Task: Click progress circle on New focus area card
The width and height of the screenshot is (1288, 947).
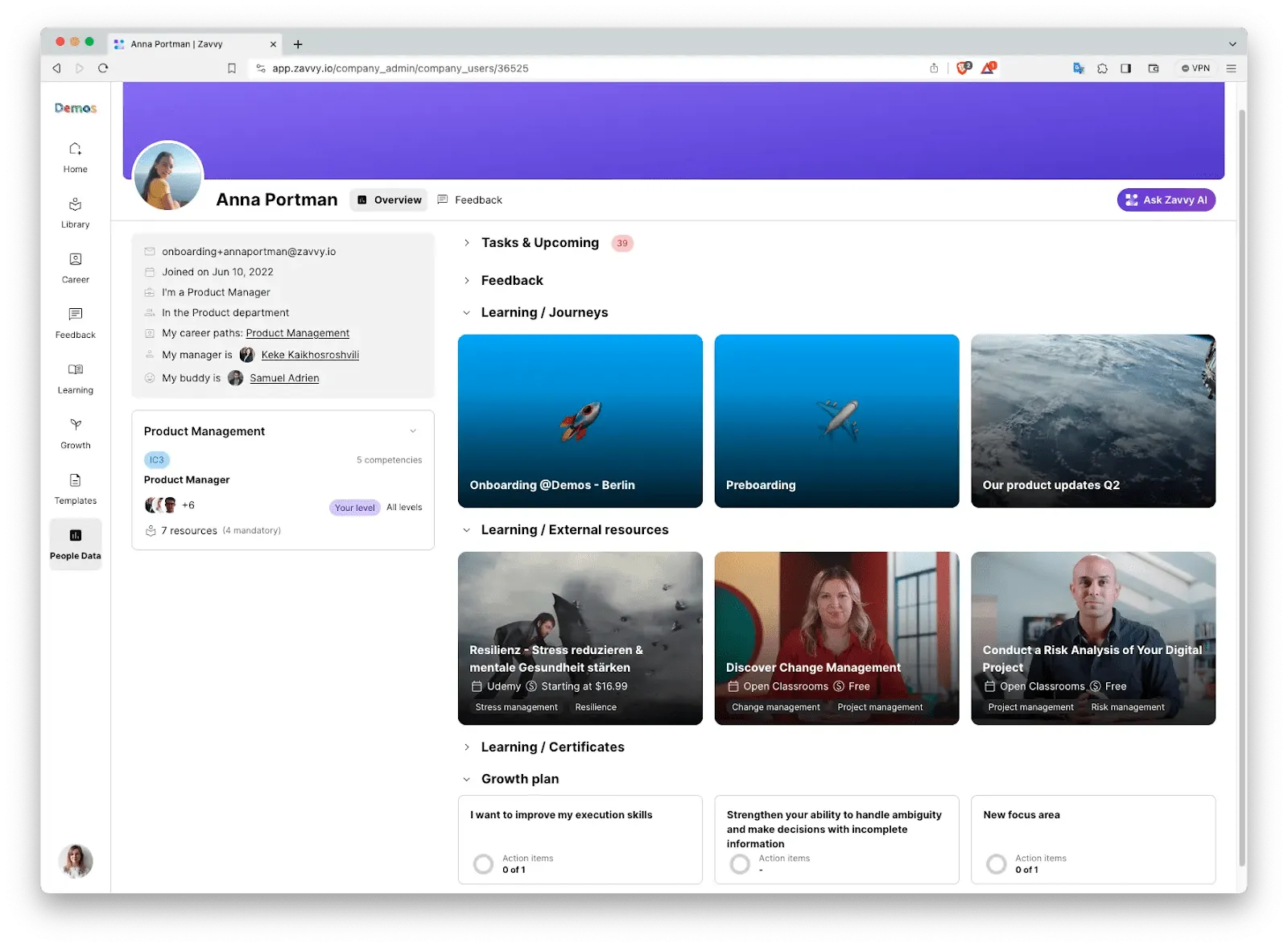Action: [997, 864]
